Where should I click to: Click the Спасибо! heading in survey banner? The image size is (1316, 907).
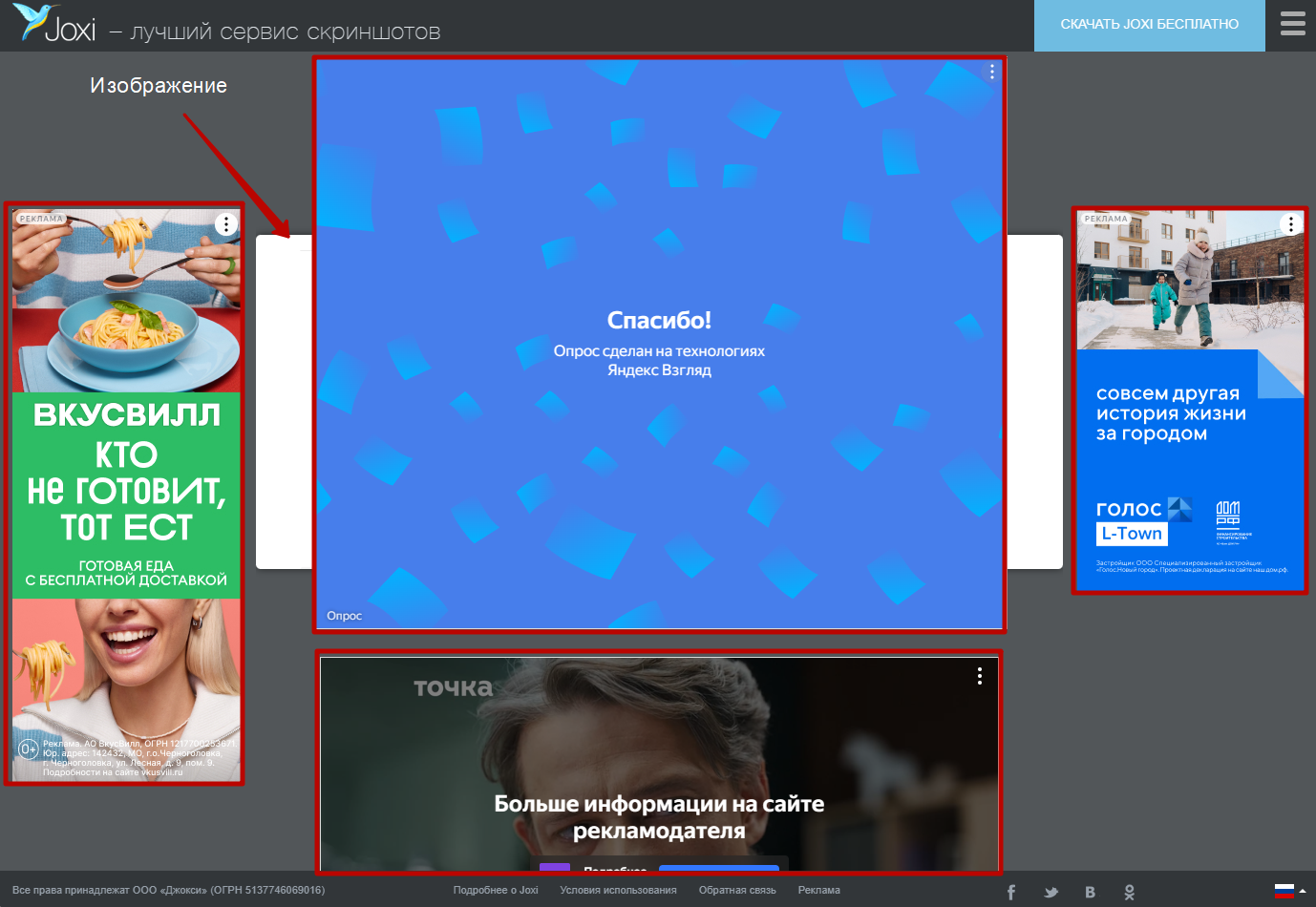pyautogui.click(x=659, y=320)
